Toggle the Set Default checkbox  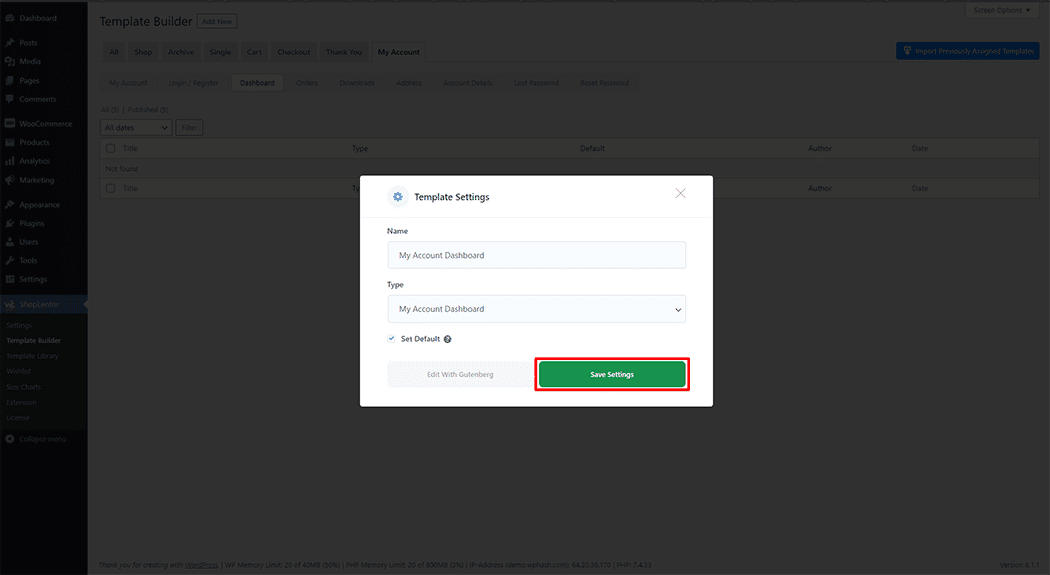(x=392, y=339)
